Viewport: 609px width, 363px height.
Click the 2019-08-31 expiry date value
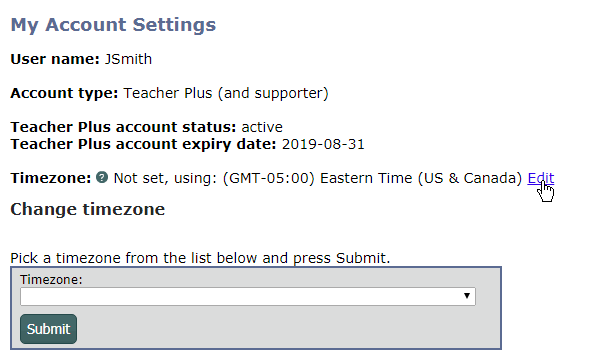[x=323, y=144]
